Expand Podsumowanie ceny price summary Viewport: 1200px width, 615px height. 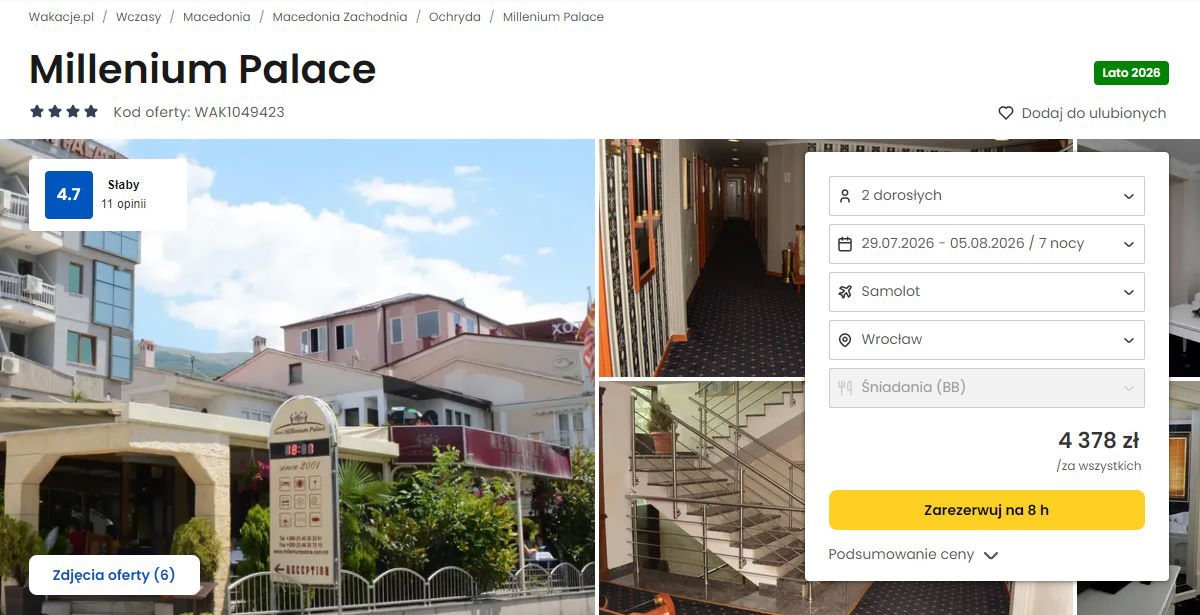tap(913, 554)
